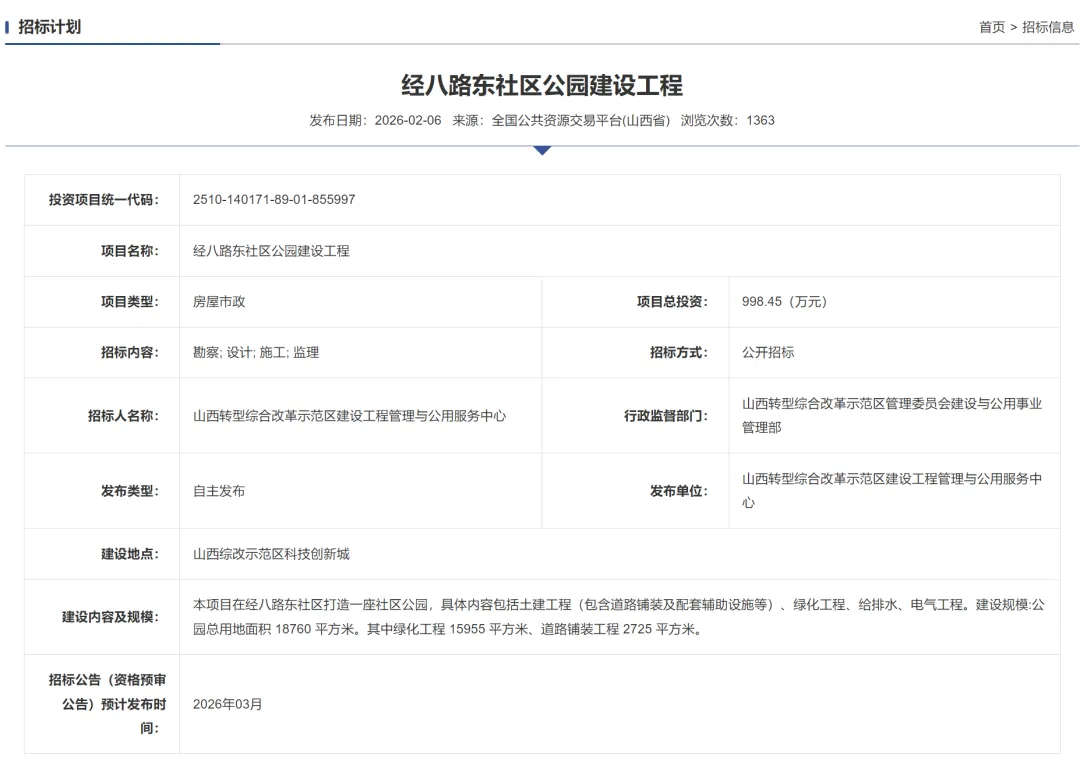1080x768 pixels.
Task: Click label 招标内容
Action: point(129,353)
